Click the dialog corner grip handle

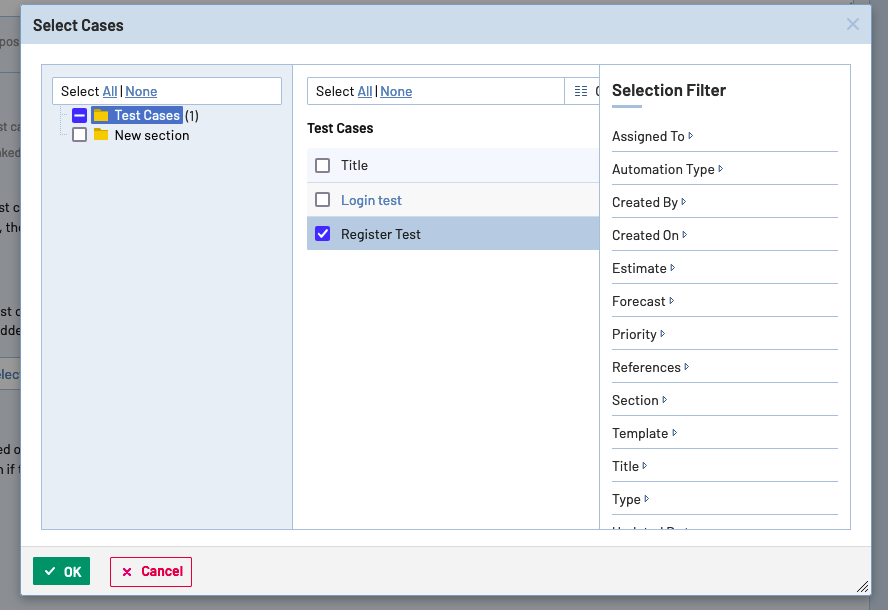click(x=863, y=587)
